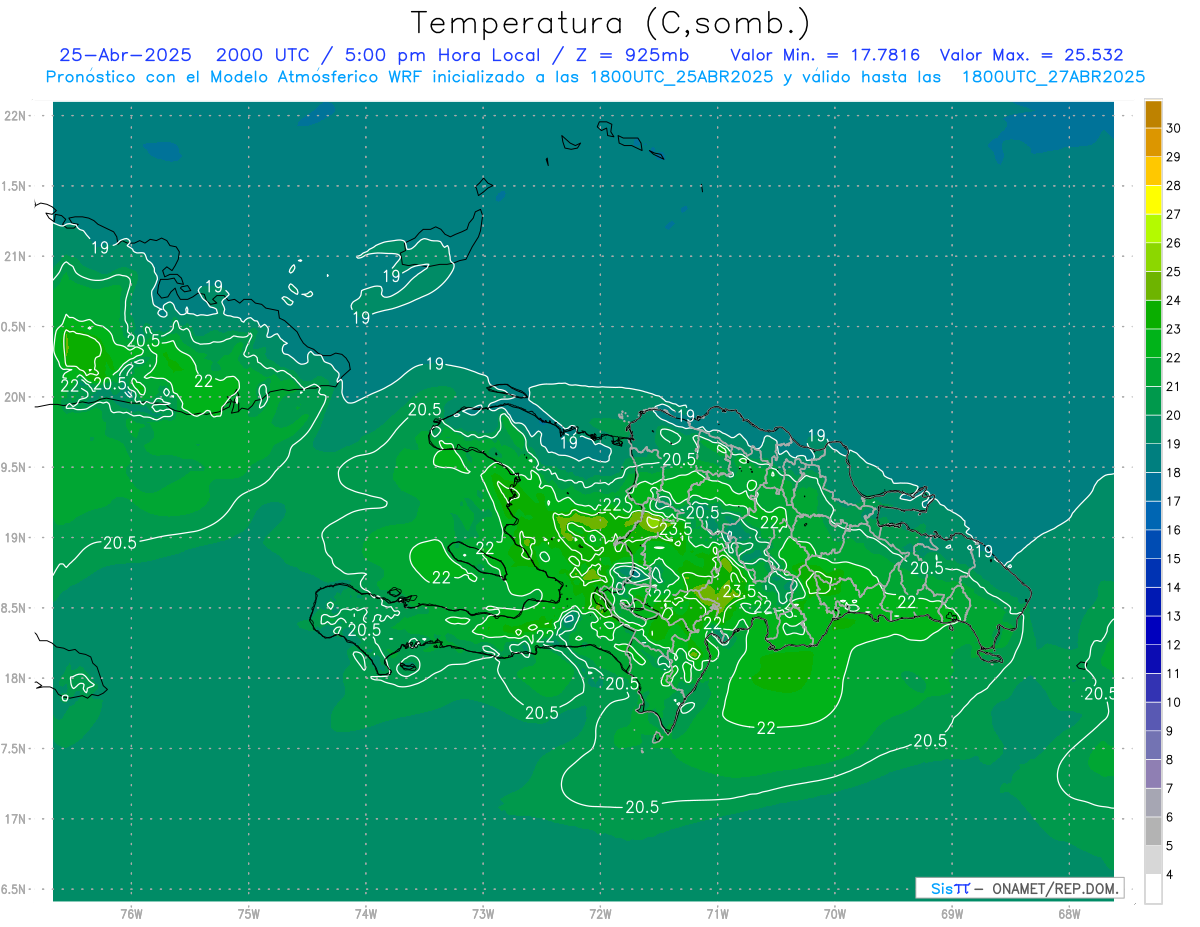The height and width of the screenshot is (927, 1200).
Task: Click the "23" value on the color scale
Action: click(x=1175, y=329)
